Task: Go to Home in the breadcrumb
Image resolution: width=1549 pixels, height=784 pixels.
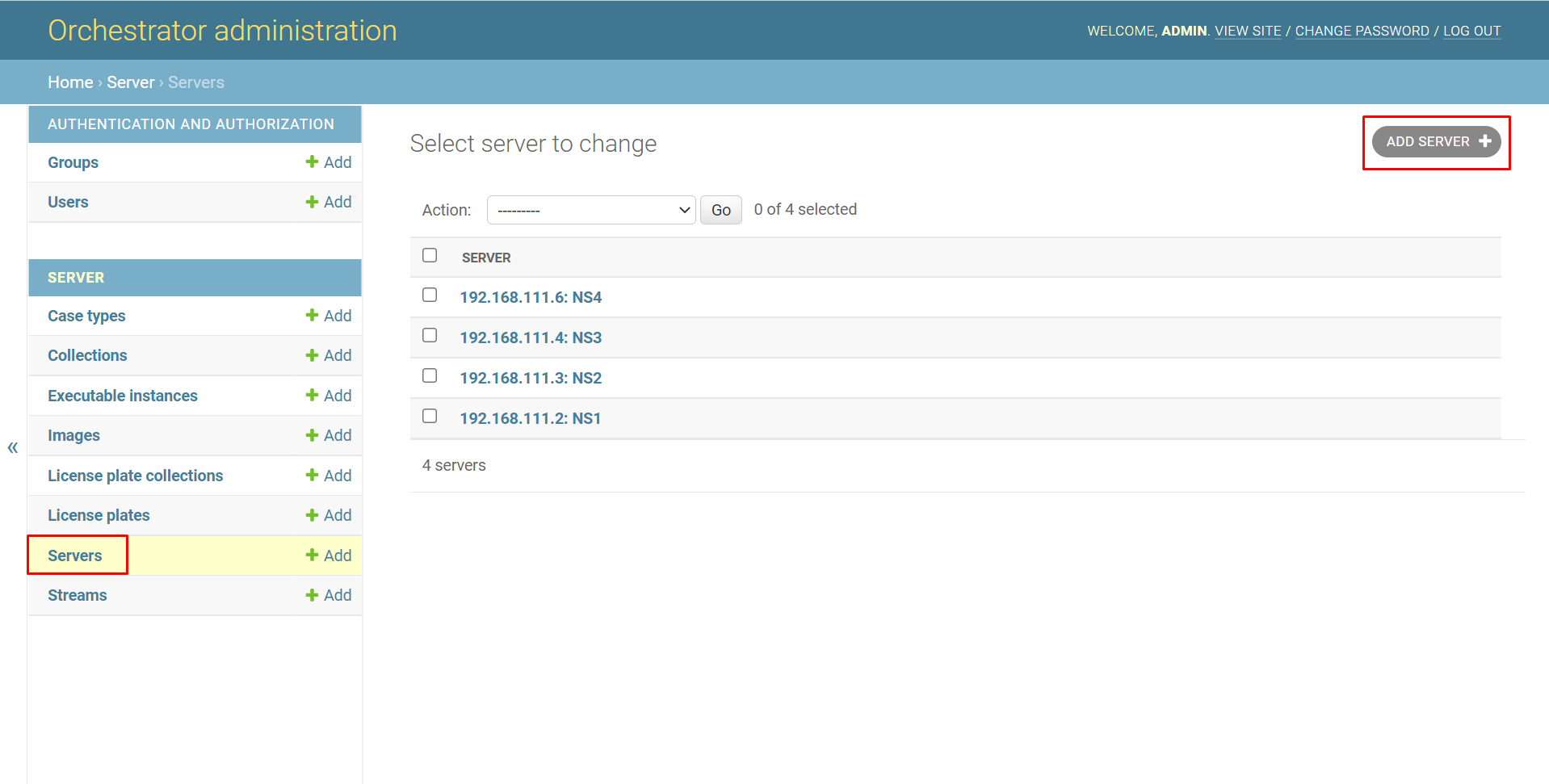Action: pos(70,82)
